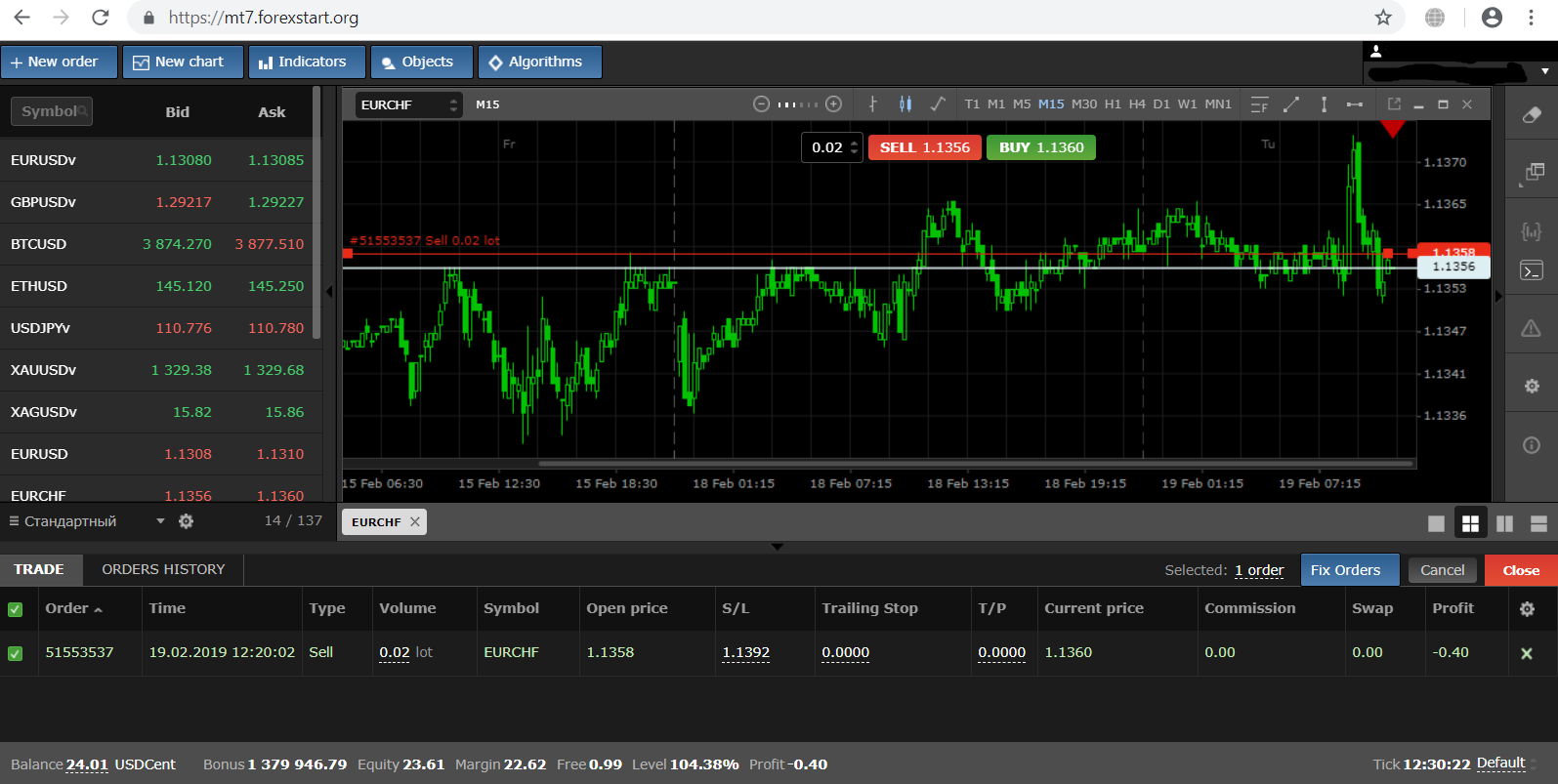Screen dimensions: 1558x784
Task: Select the vertical line drawing tool
Action: pyautogui.click(x=1324, y=103)
